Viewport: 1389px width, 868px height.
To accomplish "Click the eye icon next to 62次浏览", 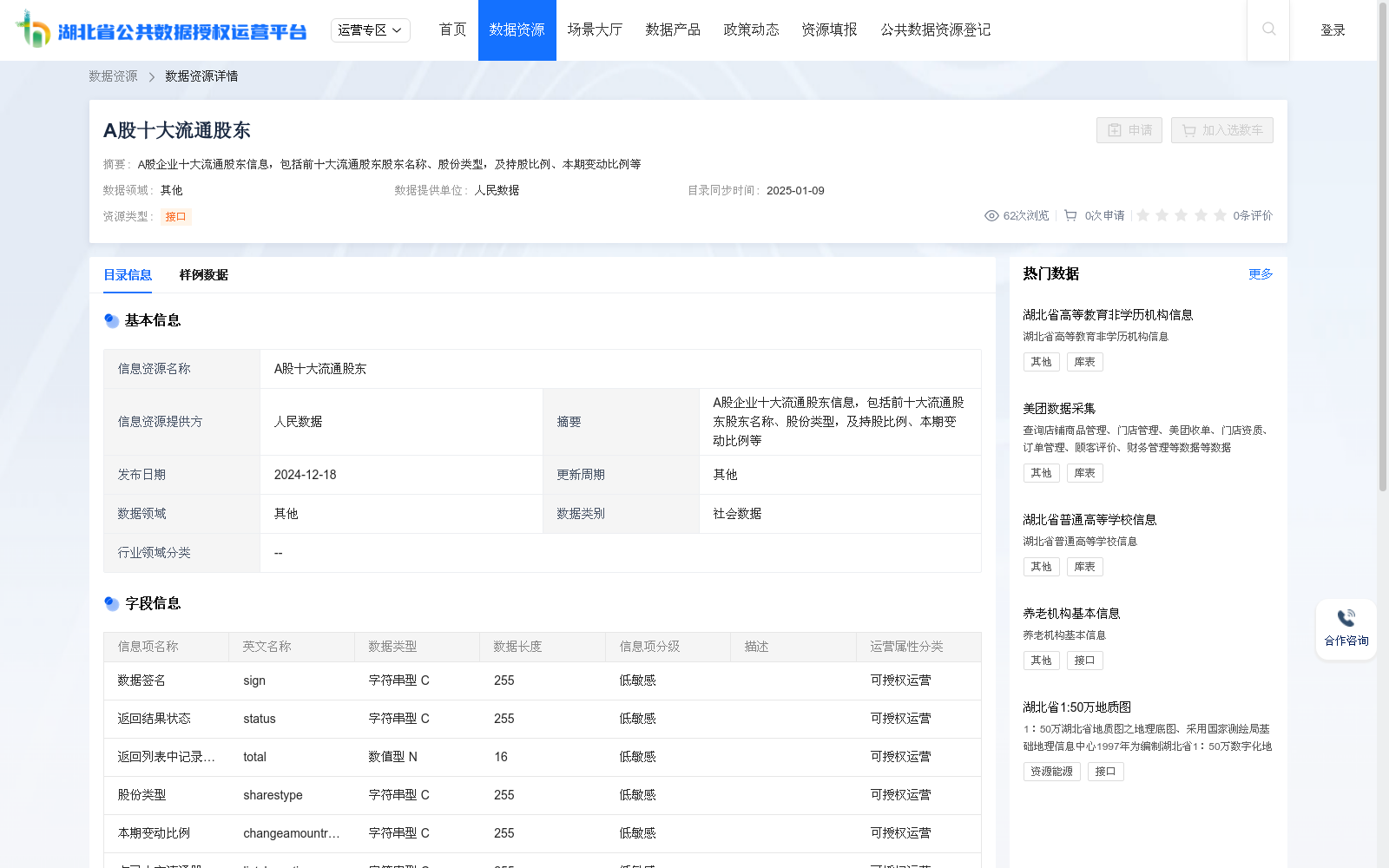I will click(991, 215).
